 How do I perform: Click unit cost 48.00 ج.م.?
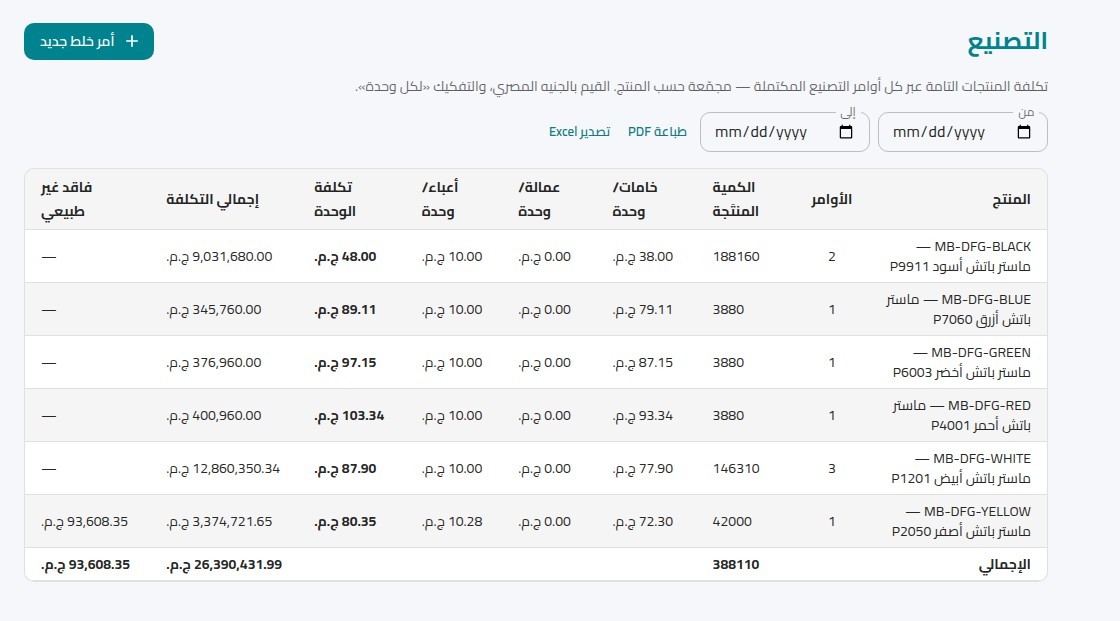345,257
